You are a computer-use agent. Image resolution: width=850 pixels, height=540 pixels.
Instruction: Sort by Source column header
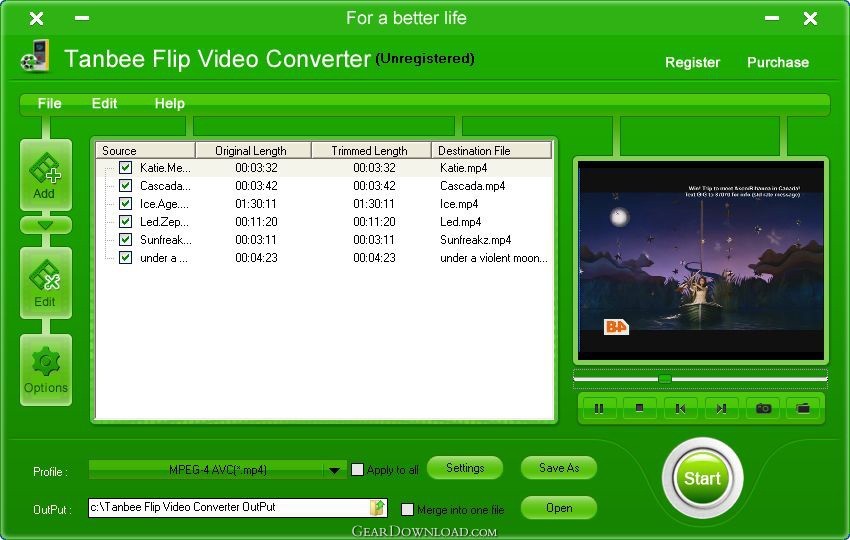tap(145, 150)
